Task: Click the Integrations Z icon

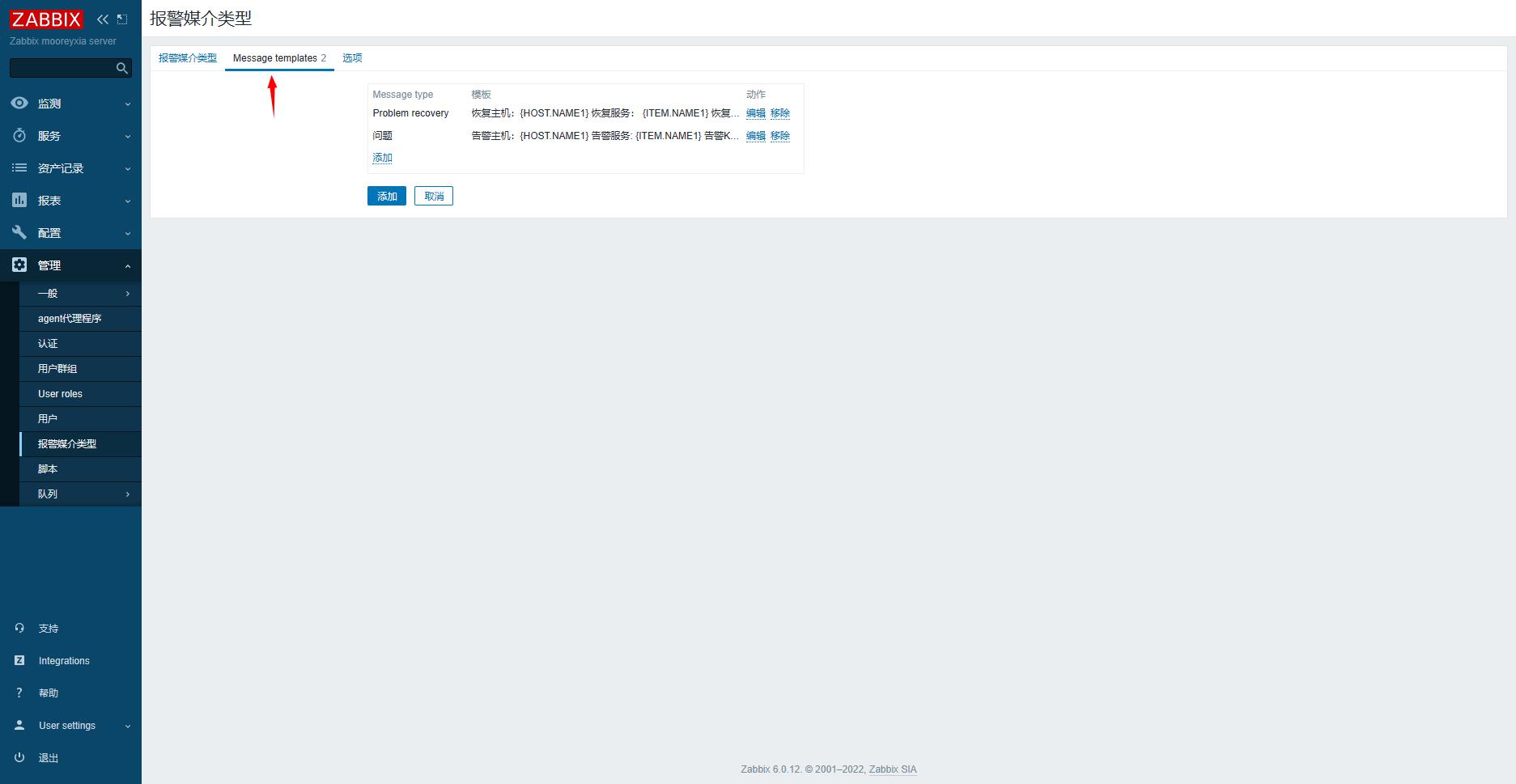Action: pos(19,660)
